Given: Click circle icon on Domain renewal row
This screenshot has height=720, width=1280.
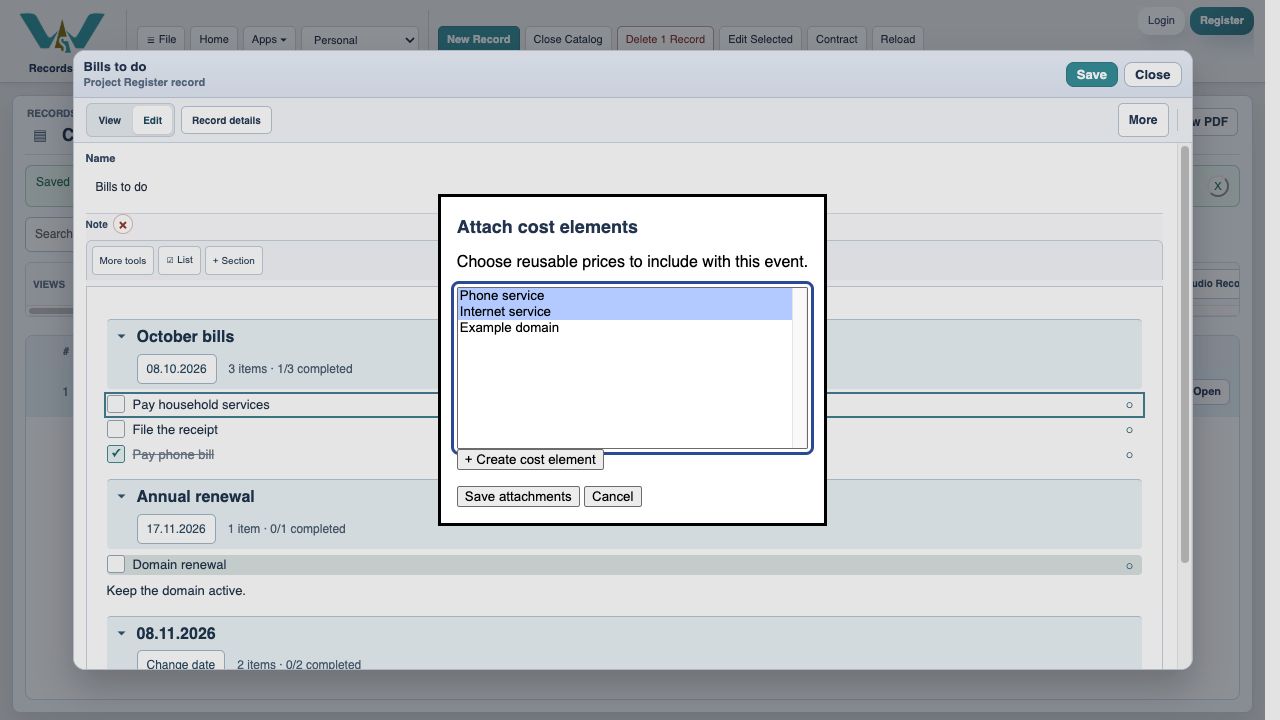Looking at the screenshot, I should coord(1129,565).
